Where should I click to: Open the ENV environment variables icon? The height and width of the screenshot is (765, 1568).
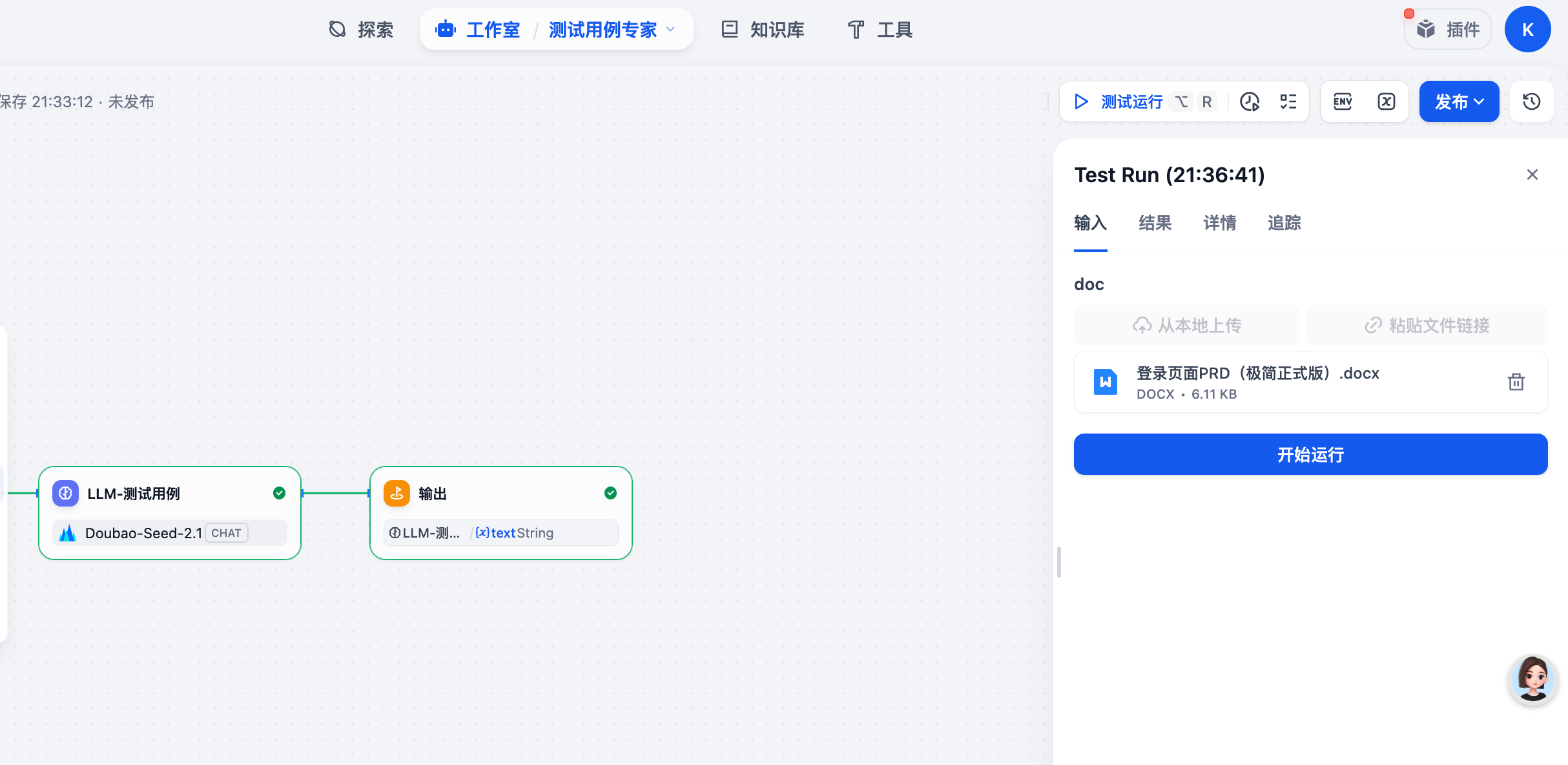tap(1343, 101)
